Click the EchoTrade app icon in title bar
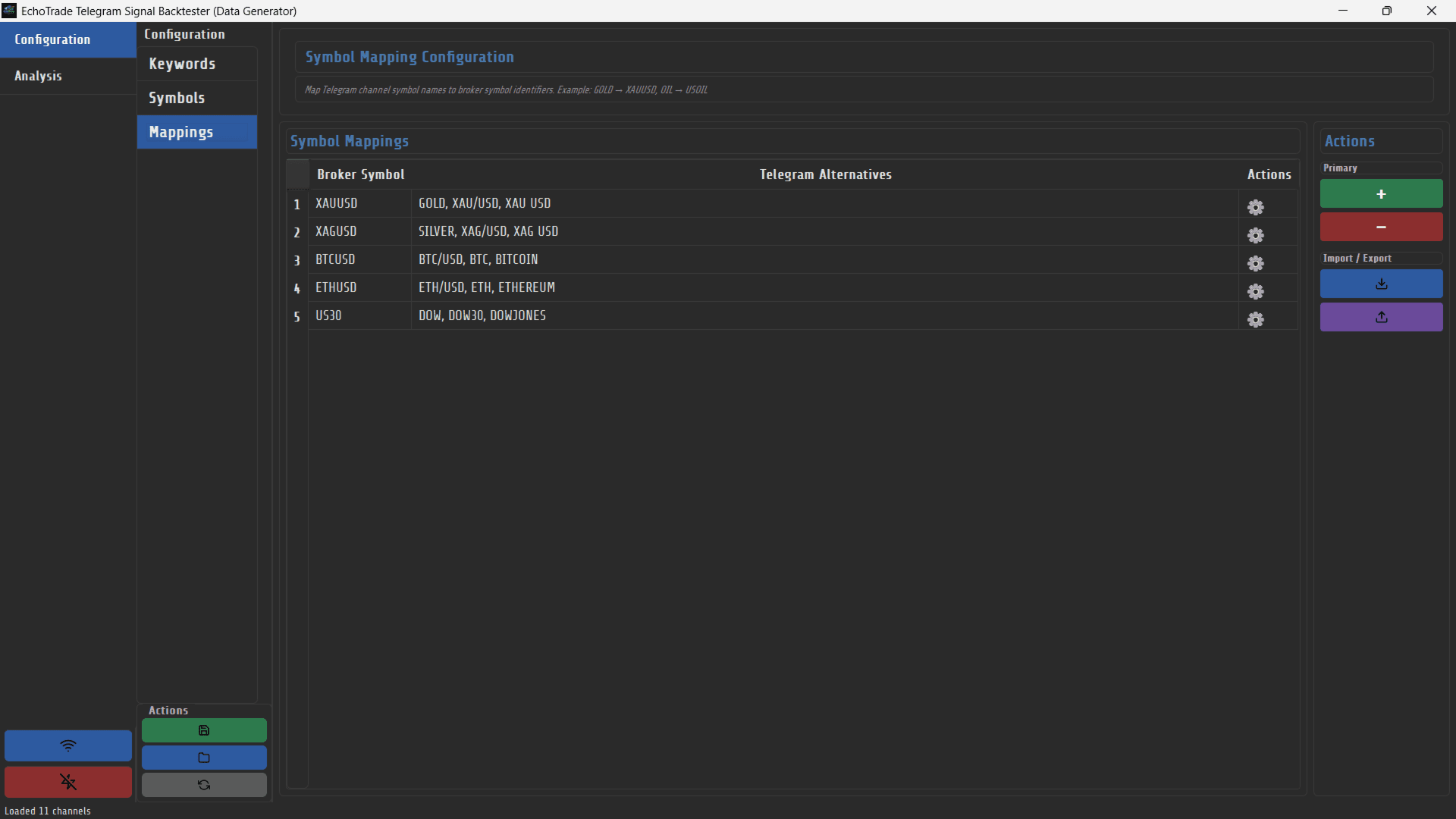The height and width of the screenshot is (819, 1456). [9, 11]
